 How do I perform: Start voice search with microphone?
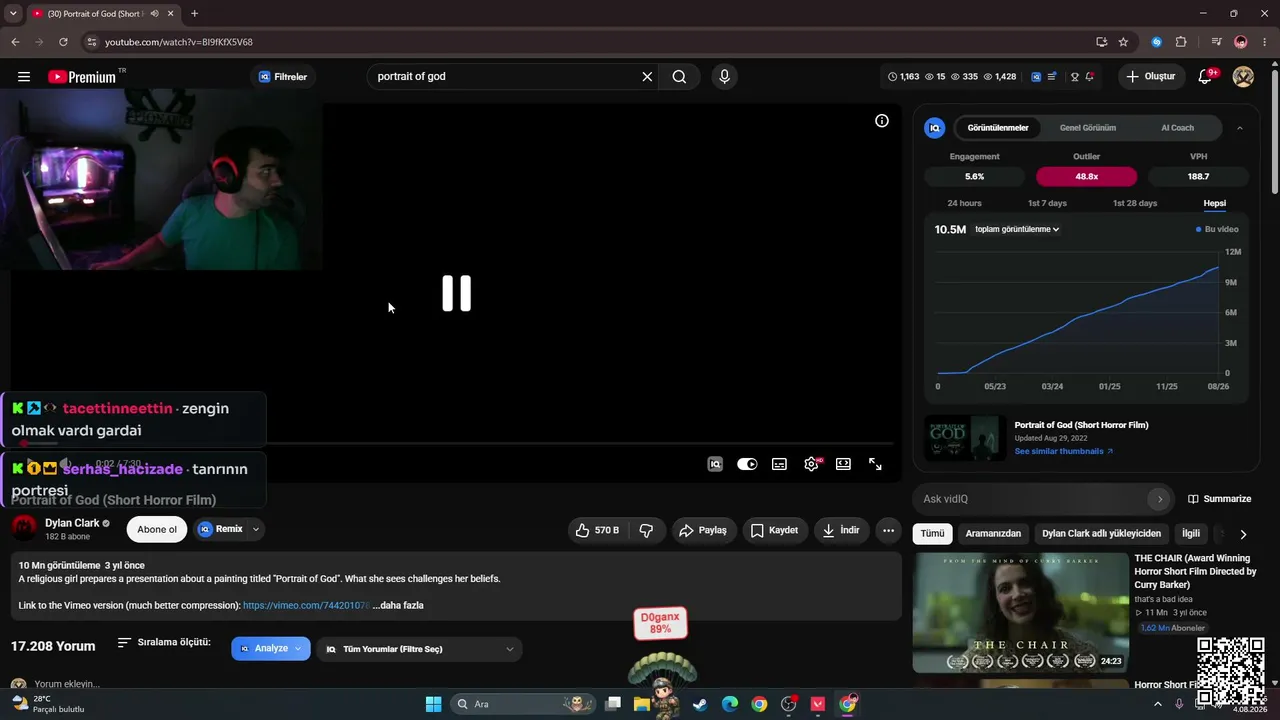pos(725,77)
